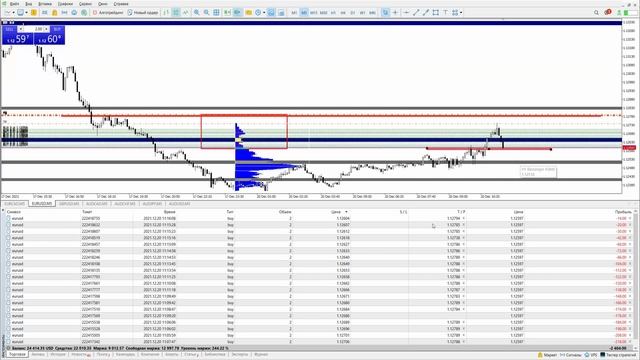The width and height of the screenshot is (640, 360).
Task: Switch chart to bar chart mode
Action: pyautogui.click(x=166, y=13)
